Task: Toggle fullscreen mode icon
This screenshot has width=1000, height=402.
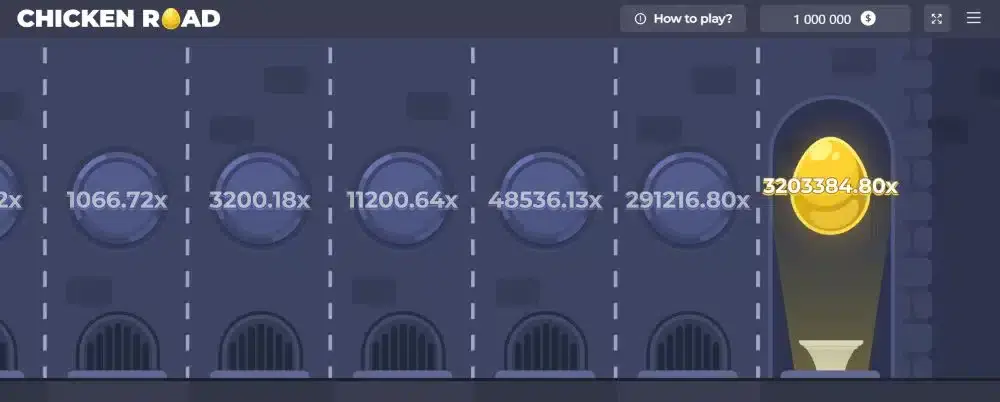Action: tap(936, 19)
